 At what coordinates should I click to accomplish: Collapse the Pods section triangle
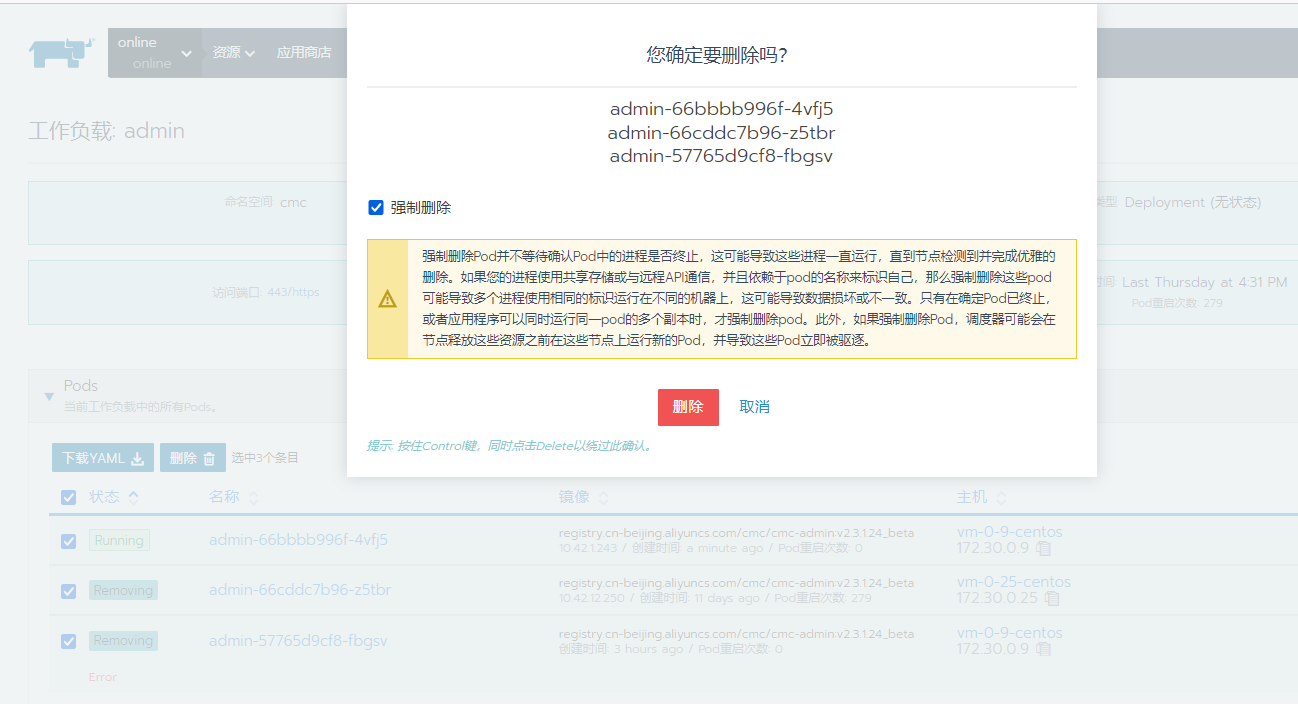coord(49,396)
